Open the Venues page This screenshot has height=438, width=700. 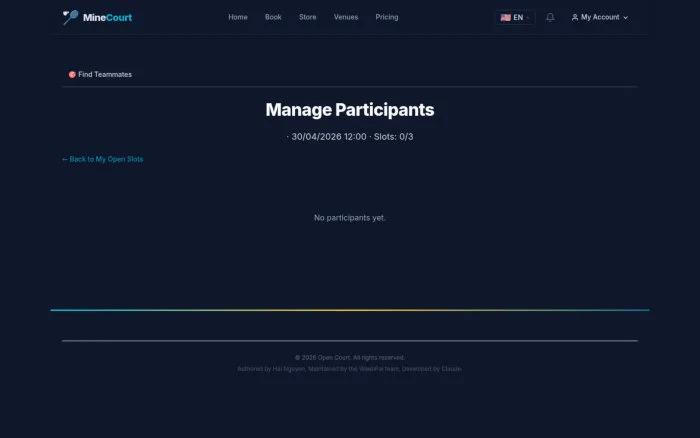pyautogui.click(x=346, y=17)
